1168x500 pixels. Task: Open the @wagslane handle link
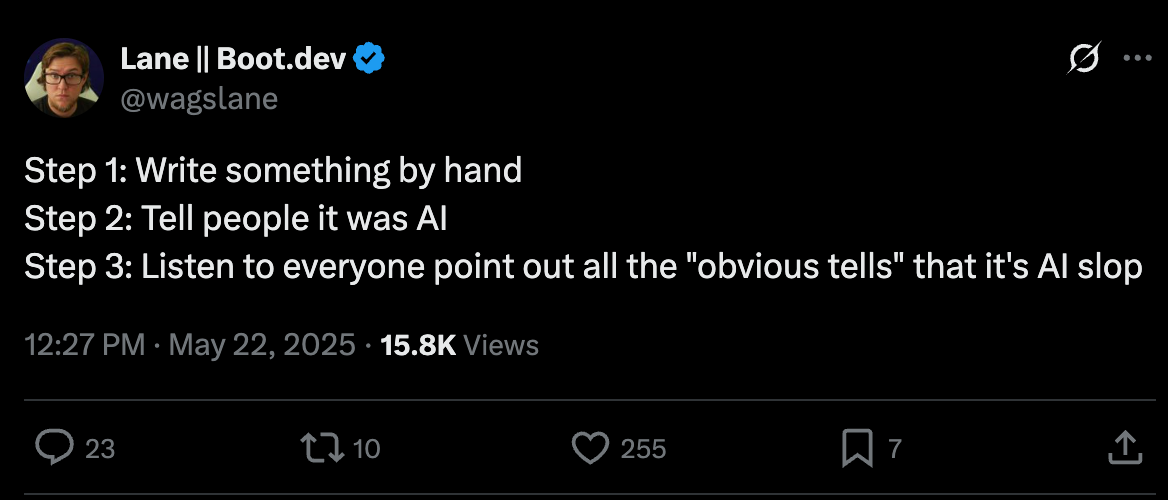199,98
